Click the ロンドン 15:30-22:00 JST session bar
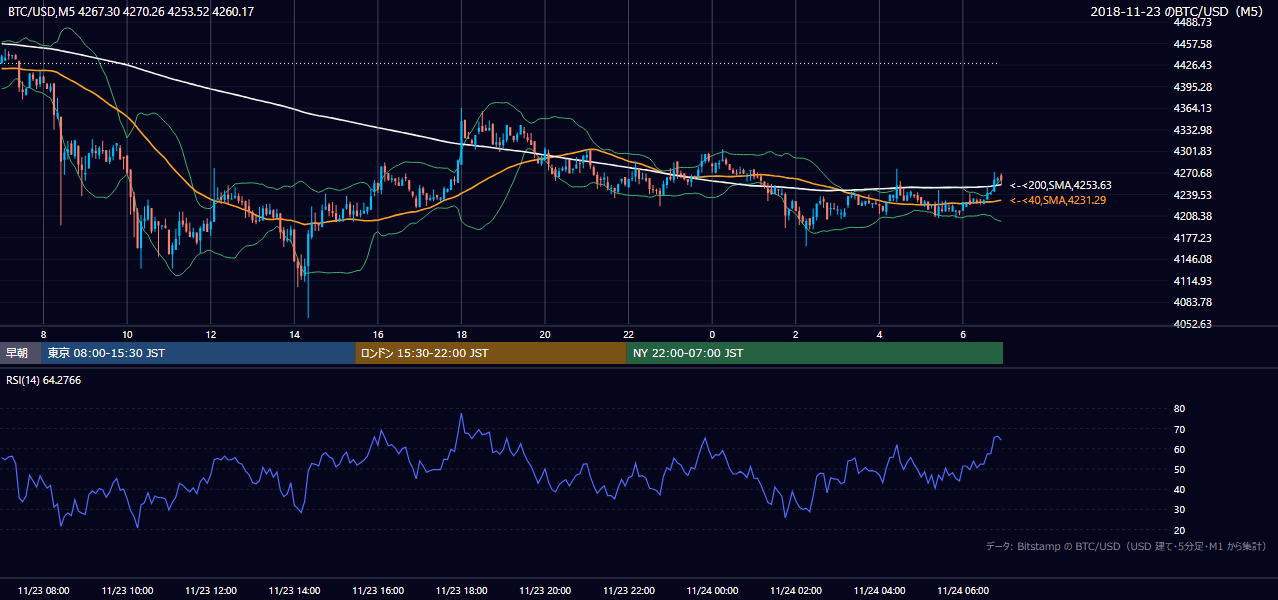This screenshot has width=1278, height=600. [x=491, y=353]
